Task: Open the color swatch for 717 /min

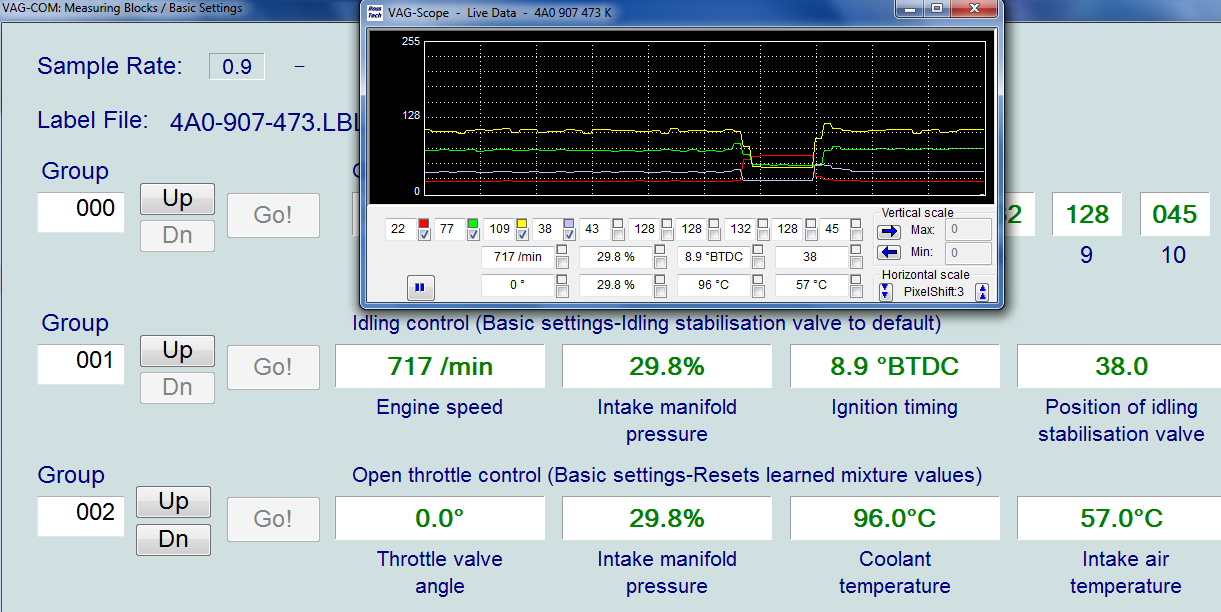Action: (562, 249)
